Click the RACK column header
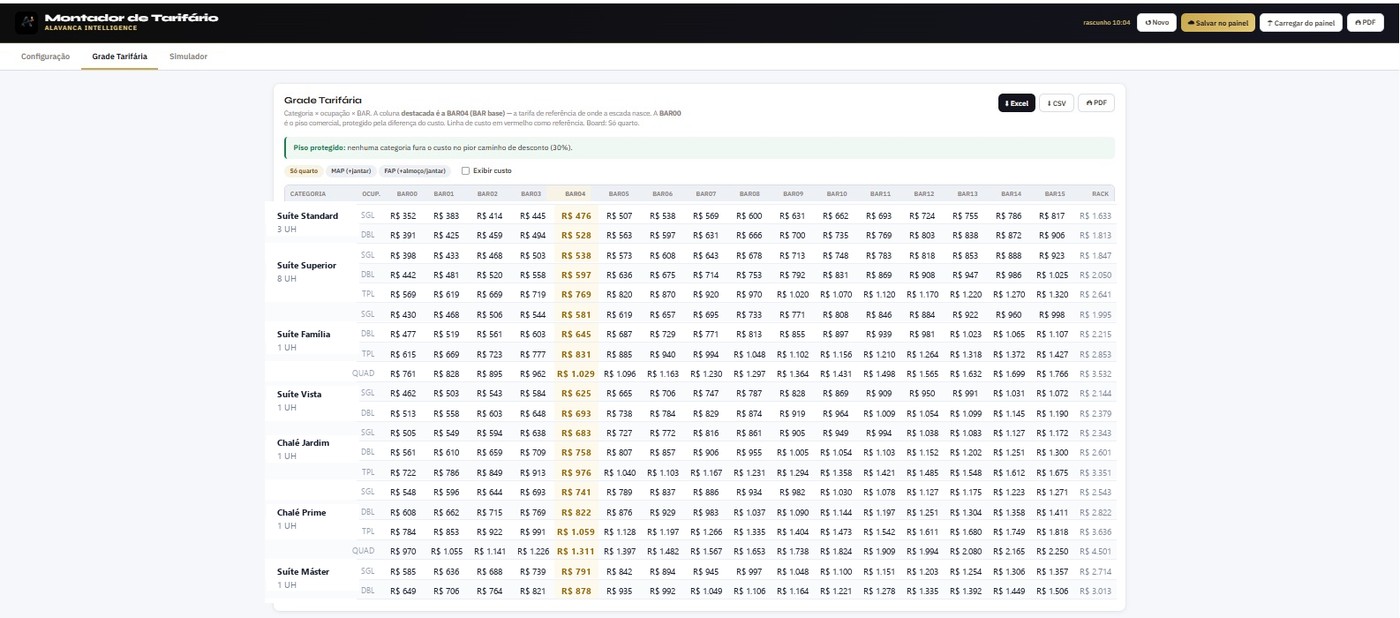The height and width of the screenshot is (618, 1400). point(1100,194)
